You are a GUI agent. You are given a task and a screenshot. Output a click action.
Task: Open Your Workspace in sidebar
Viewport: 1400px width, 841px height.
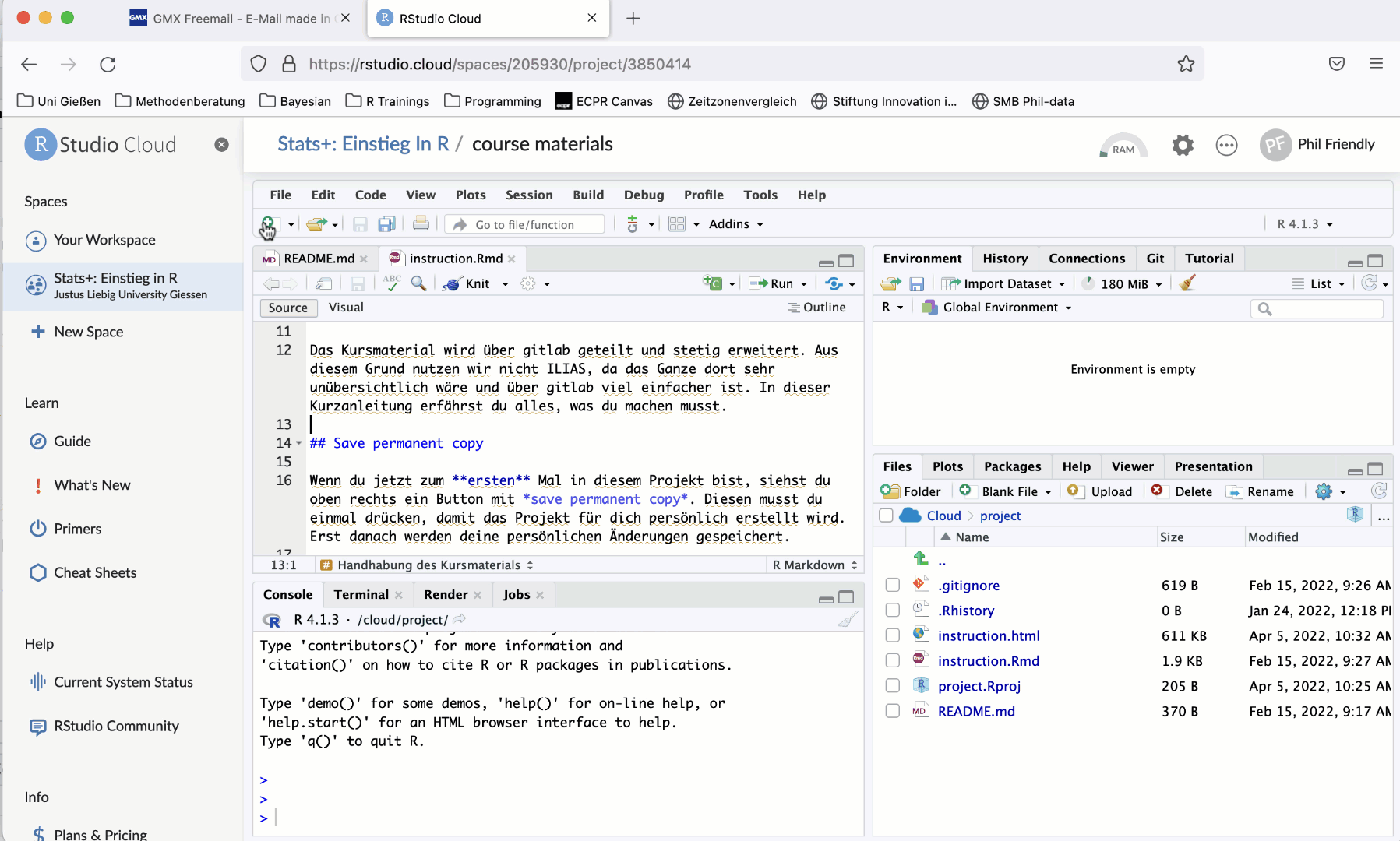(x=104, y=240)
